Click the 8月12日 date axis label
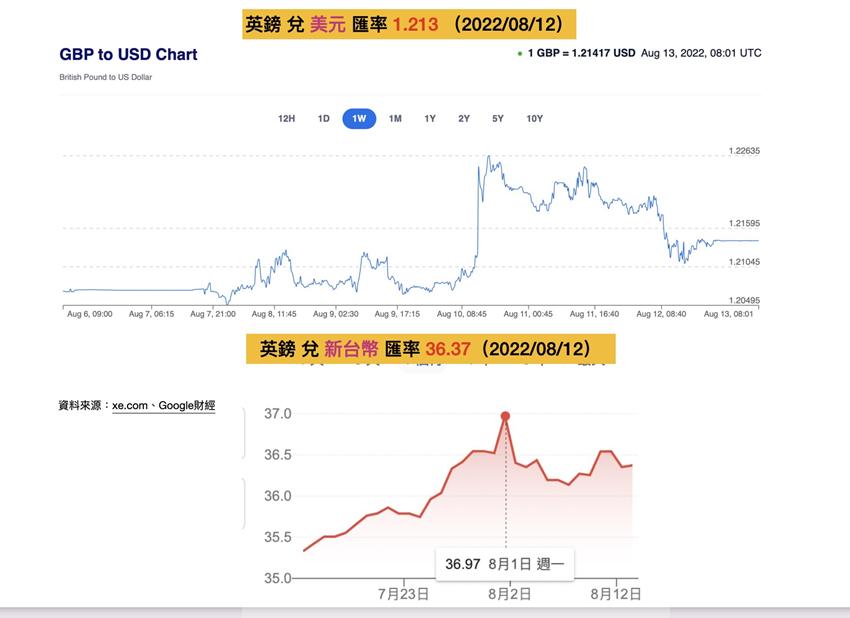 pos(615,593)
